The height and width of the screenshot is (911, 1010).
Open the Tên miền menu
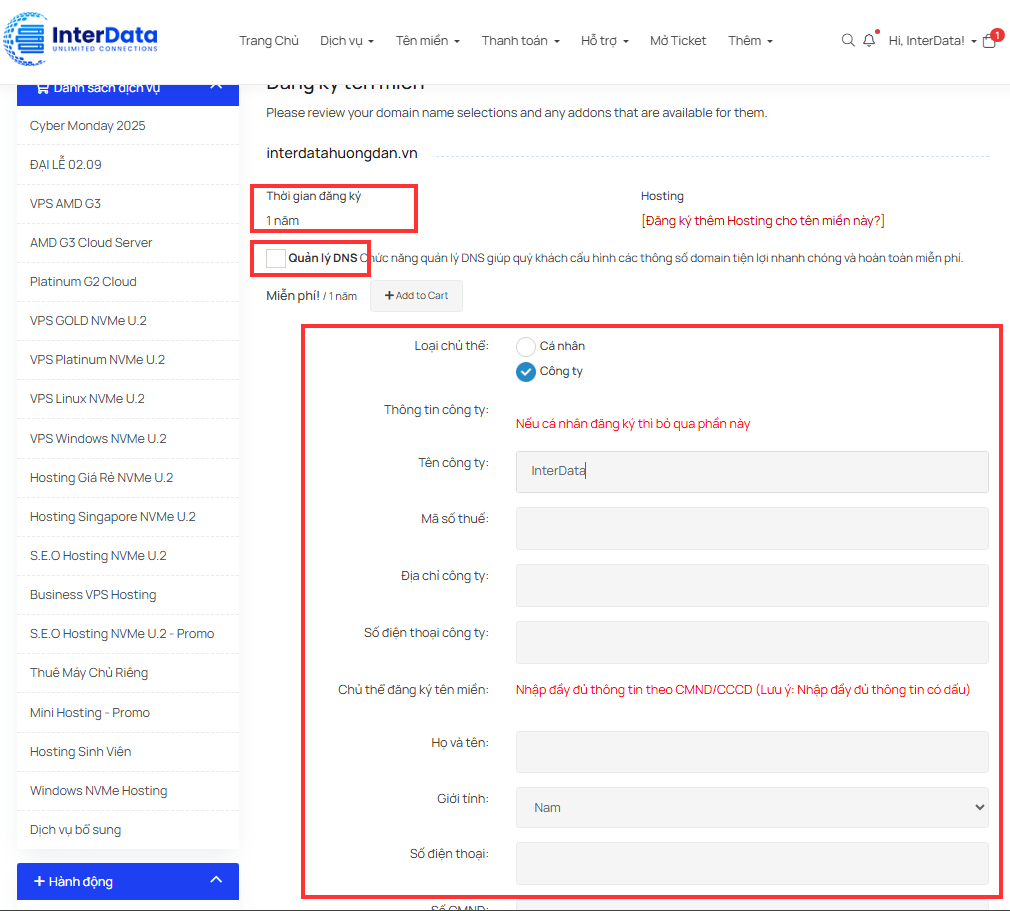428,41
